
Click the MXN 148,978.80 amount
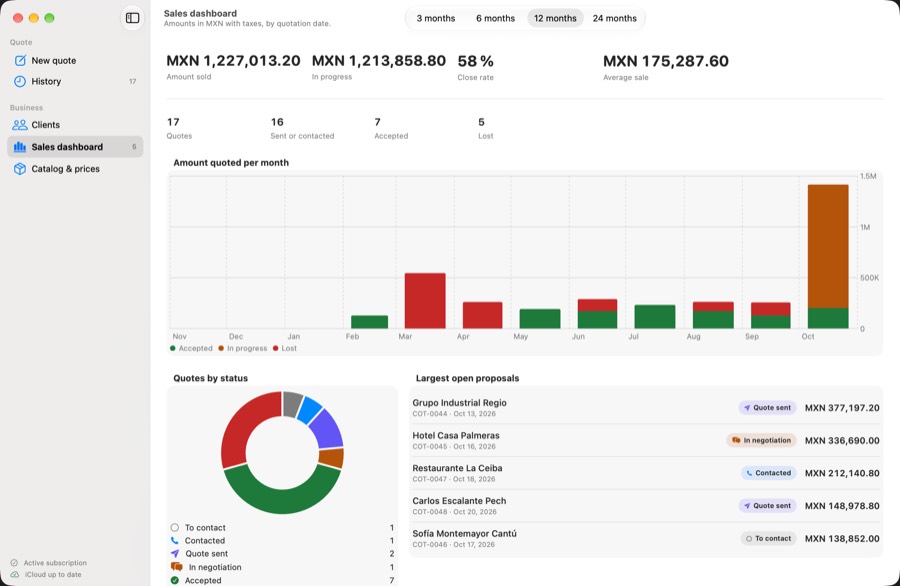tap(842, 506)
